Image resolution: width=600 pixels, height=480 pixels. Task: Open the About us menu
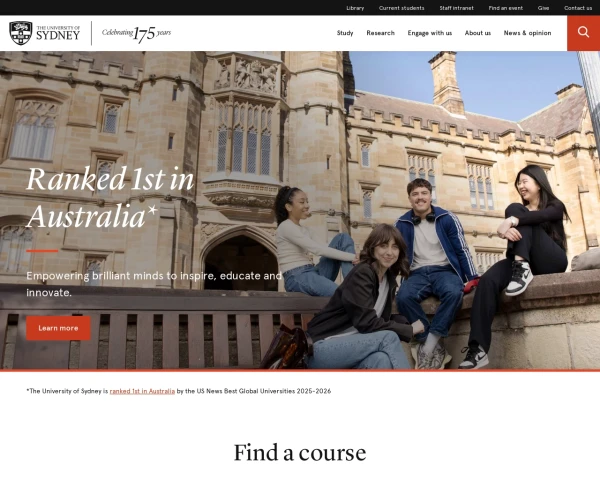pyautogui.click(x=478, y=33)
